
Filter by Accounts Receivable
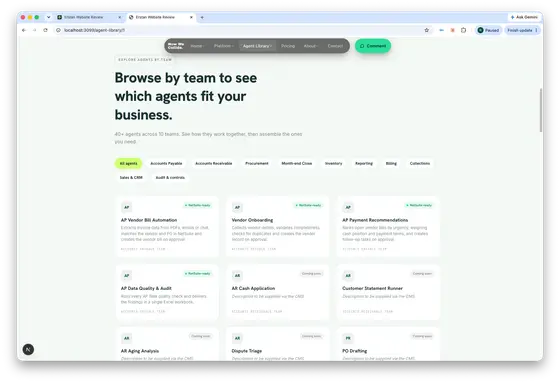pyautogui.click(x=214, y=163)
